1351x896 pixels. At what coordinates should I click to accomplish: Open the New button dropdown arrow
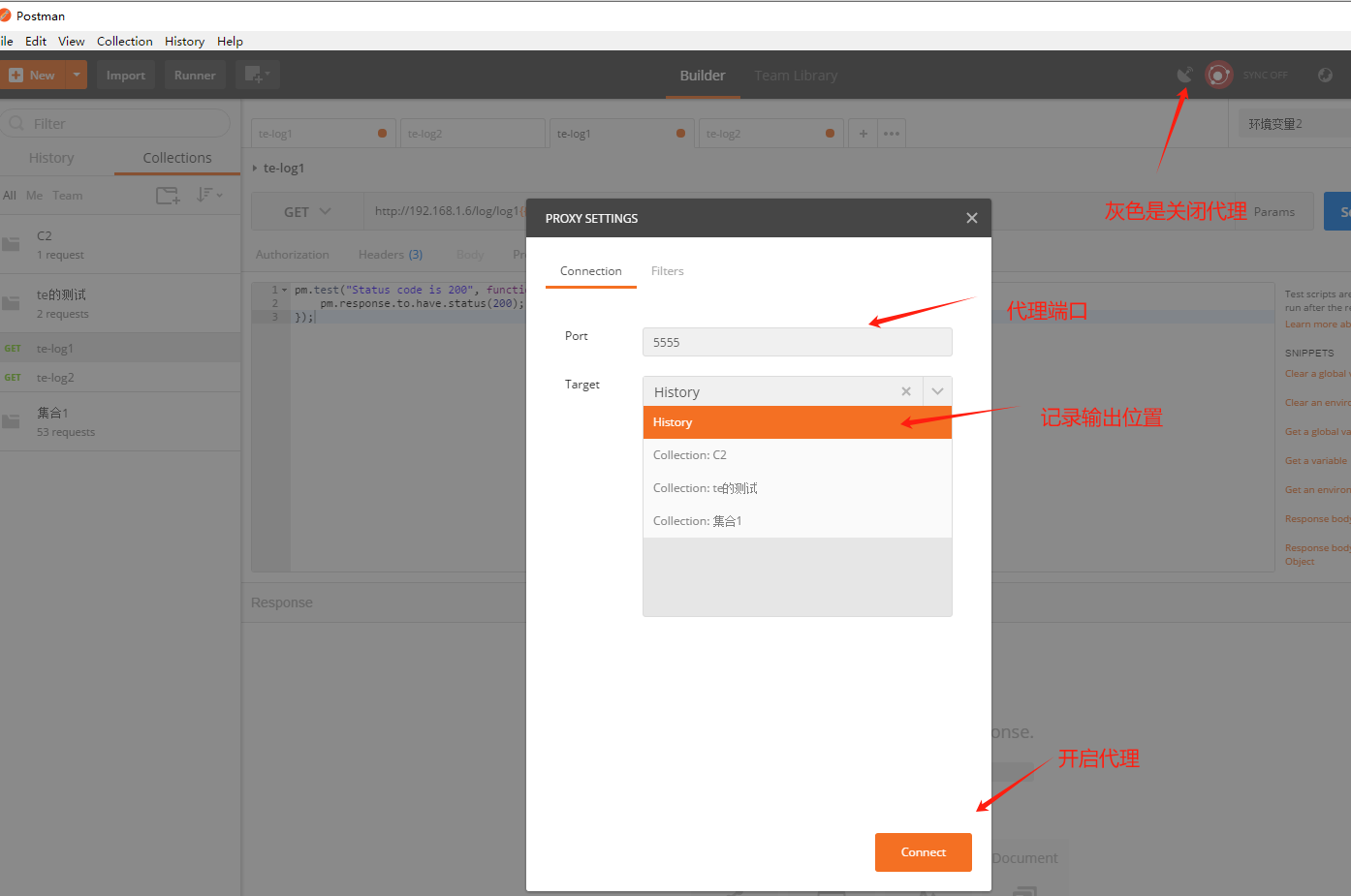(x=76, y=75)
